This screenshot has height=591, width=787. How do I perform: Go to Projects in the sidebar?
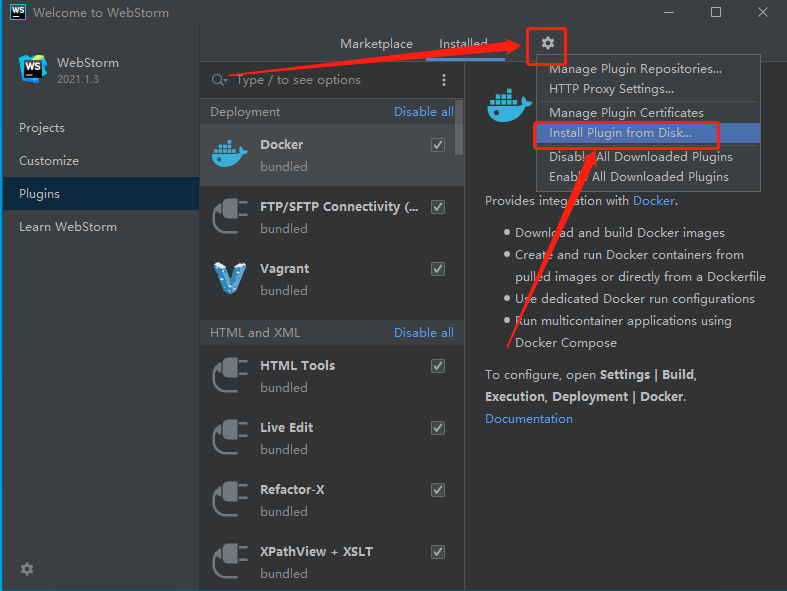[x=101, y=128]
